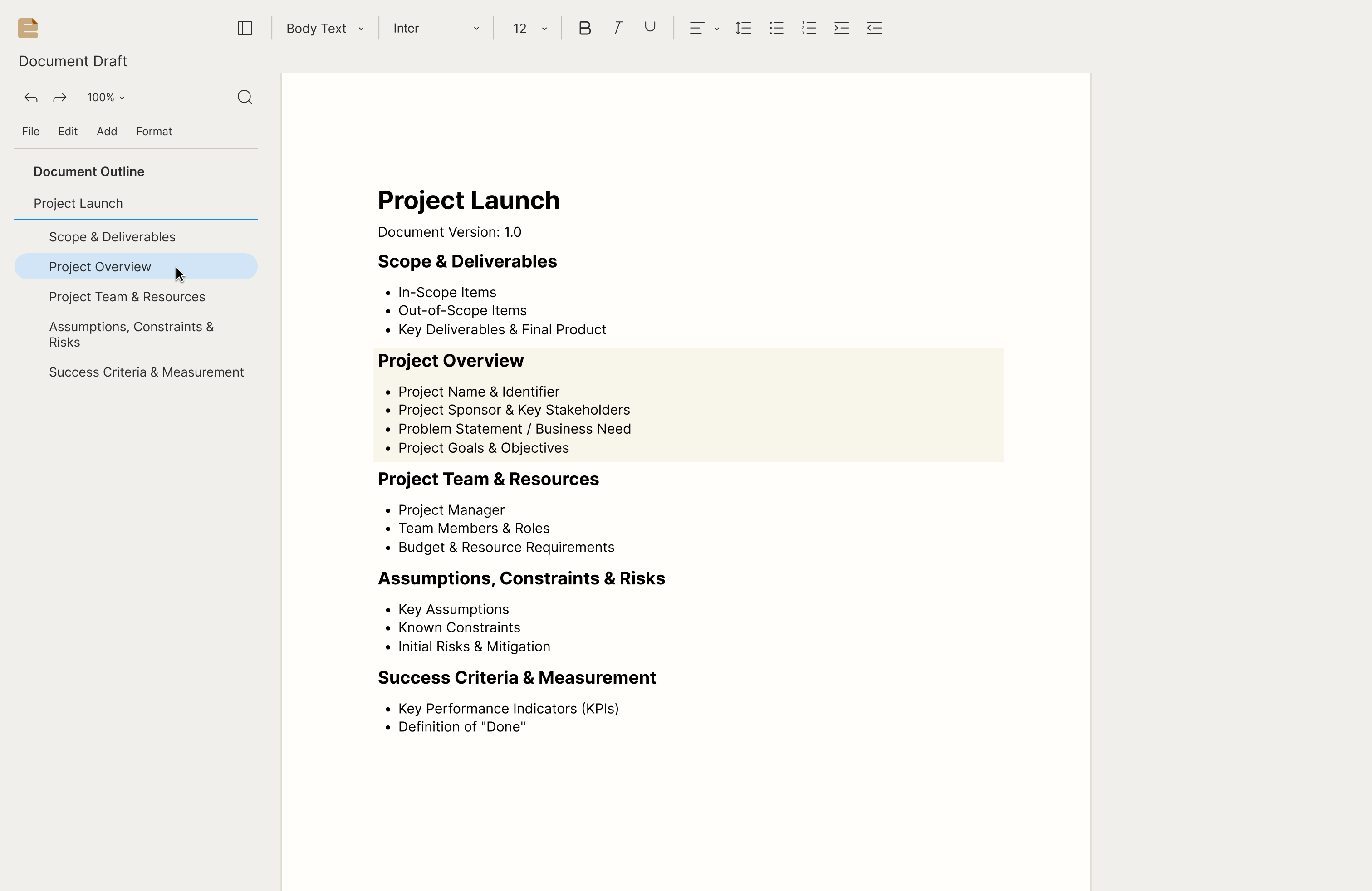Toggle underline formatting
1372x891 pixels.
coord(650,28)
